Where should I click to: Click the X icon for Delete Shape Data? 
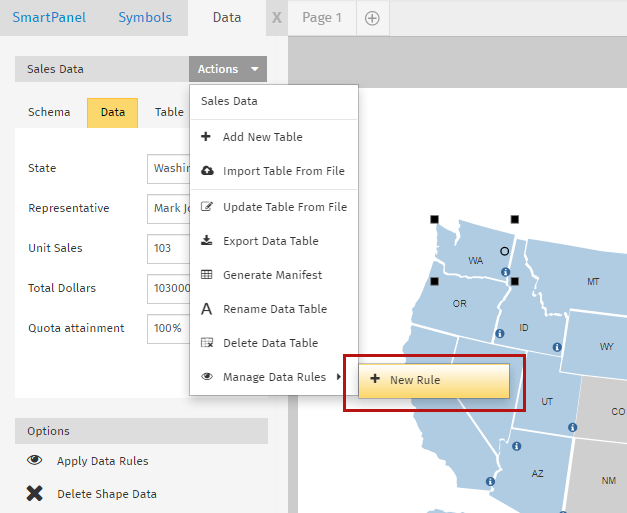[x=35, y=493]
